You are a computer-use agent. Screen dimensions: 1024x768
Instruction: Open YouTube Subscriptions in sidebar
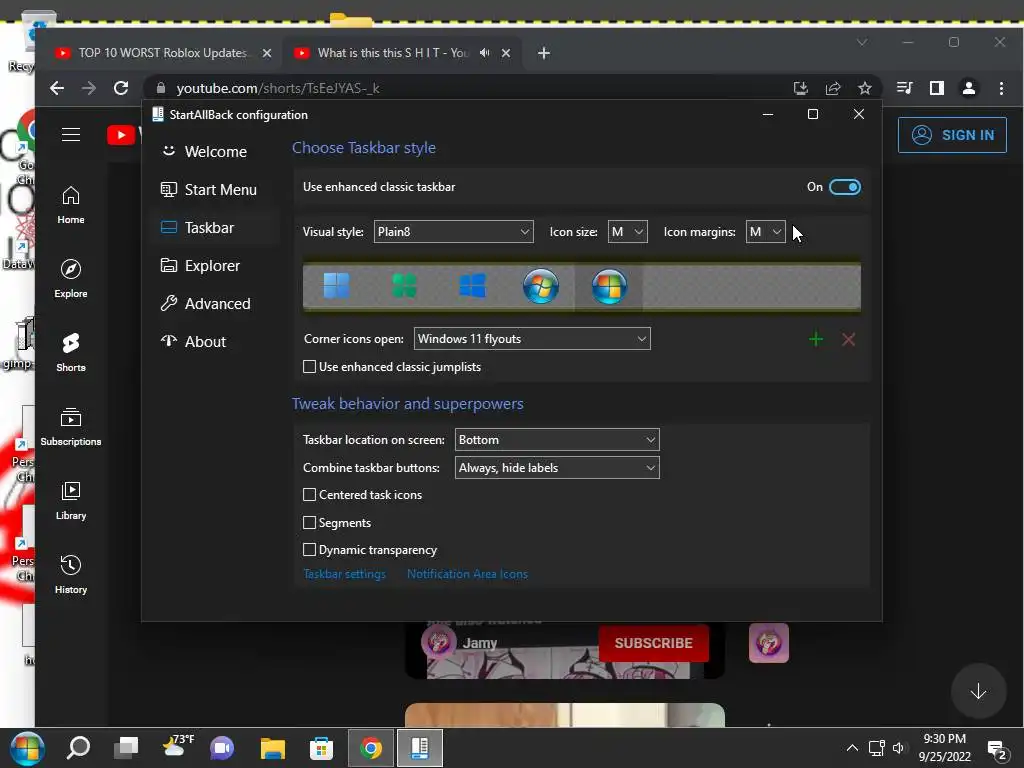coord(71,426)
